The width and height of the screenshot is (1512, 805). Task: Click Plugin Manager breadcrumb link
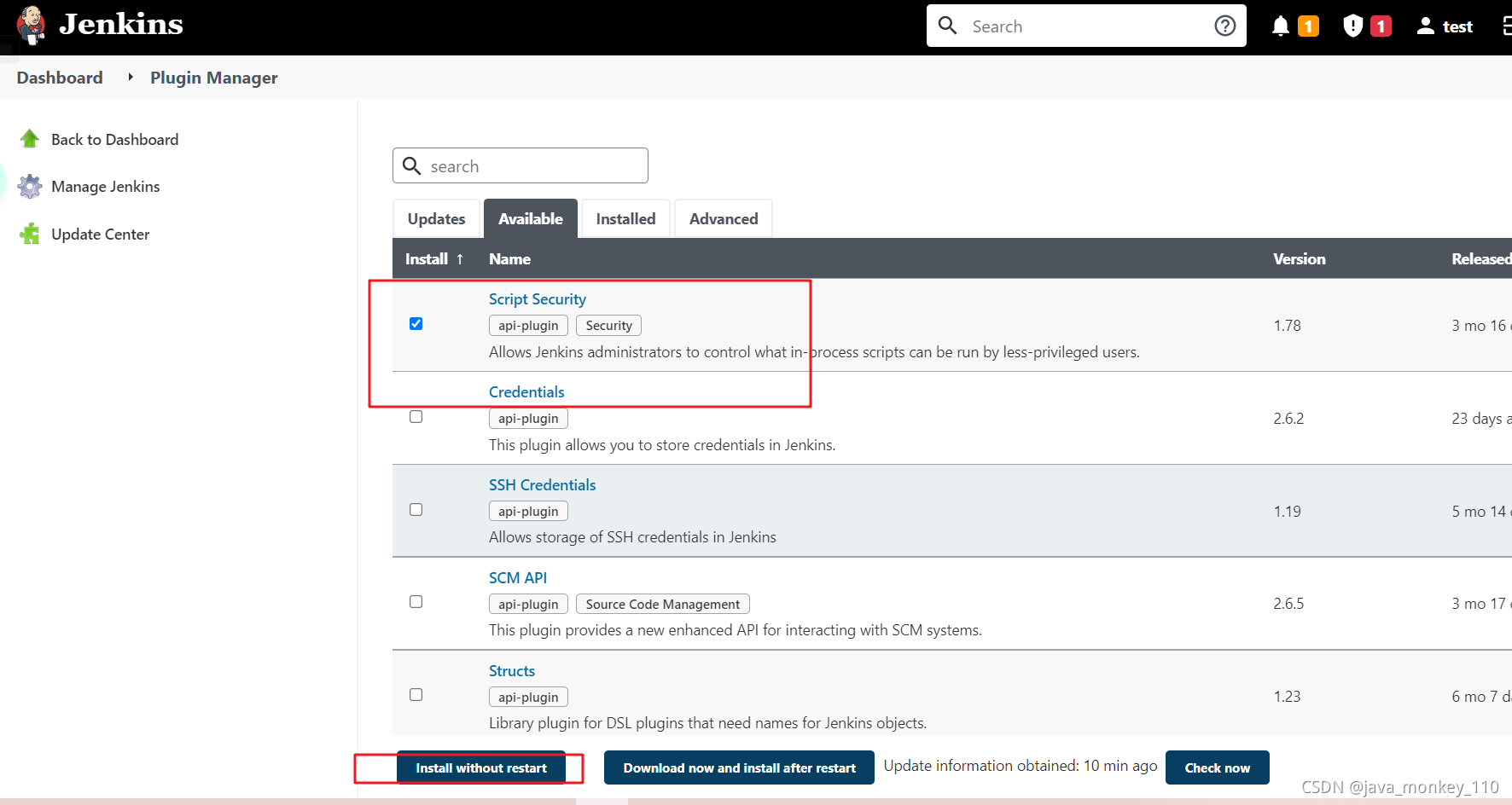coord(214,78)
